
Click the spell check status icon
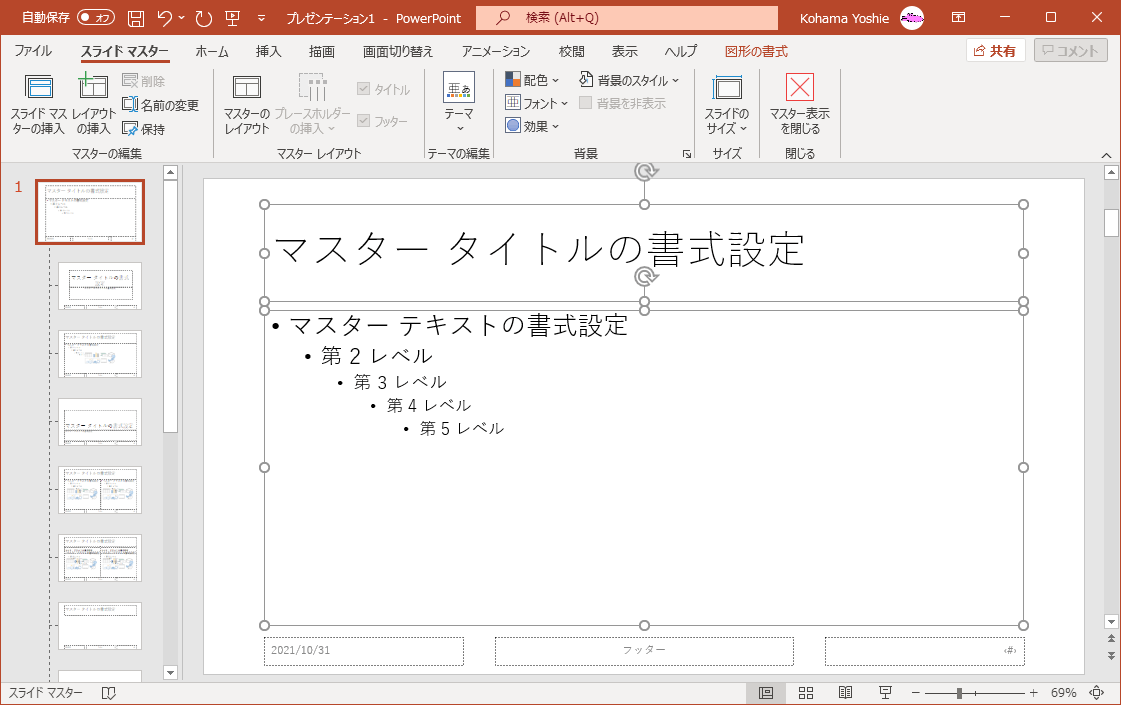point(109,693)
